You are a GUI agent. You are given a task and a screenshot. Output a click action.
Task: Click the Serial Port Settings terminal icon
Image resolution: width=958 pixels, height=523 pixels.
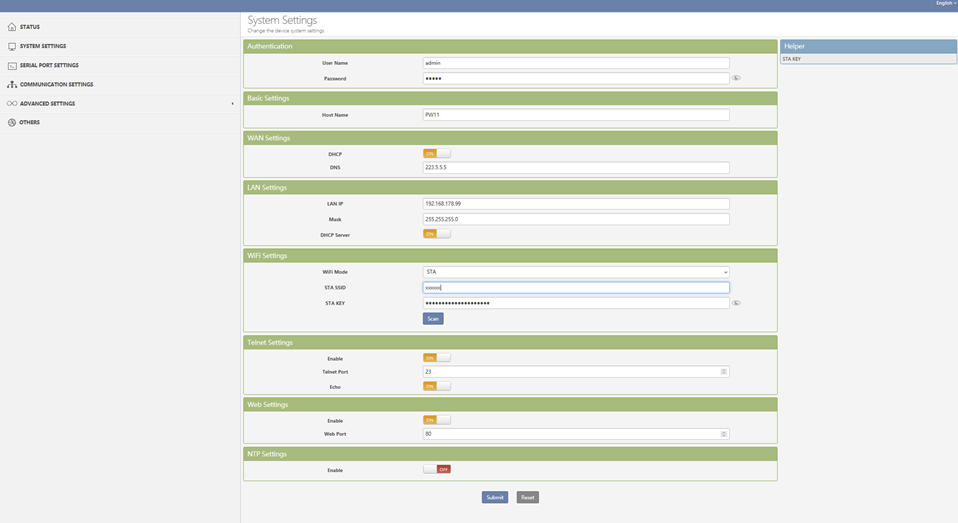[x=12, y=65]
